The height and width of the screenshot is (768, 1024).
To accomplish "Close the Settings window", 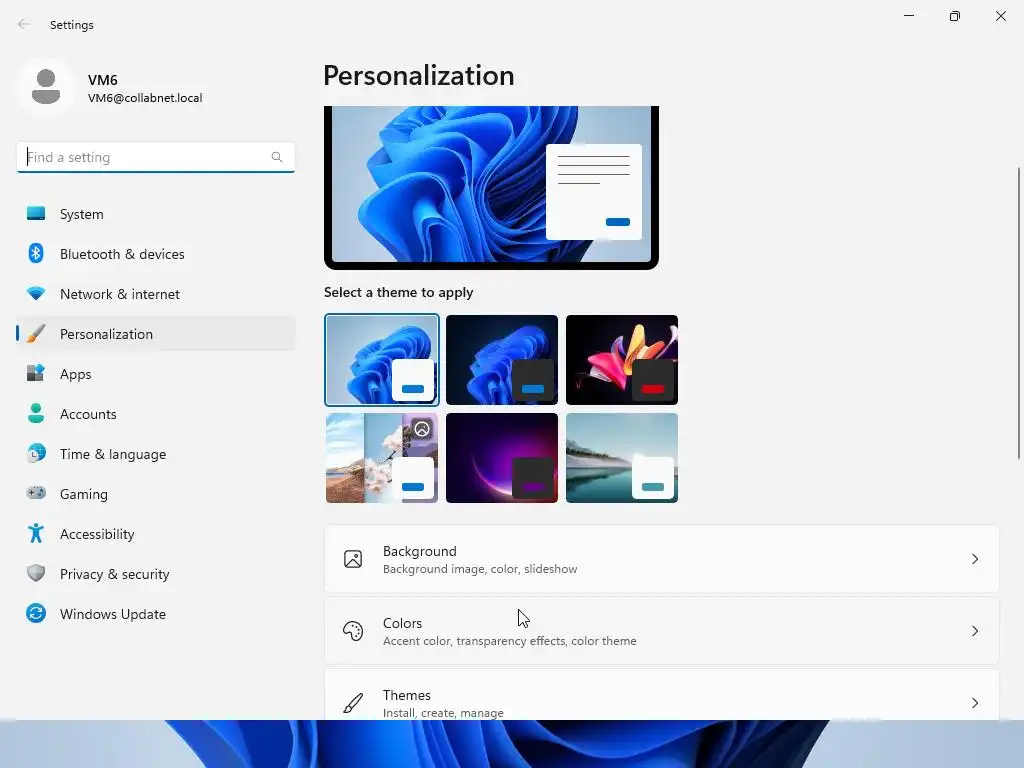I will tap(1000, 16).
